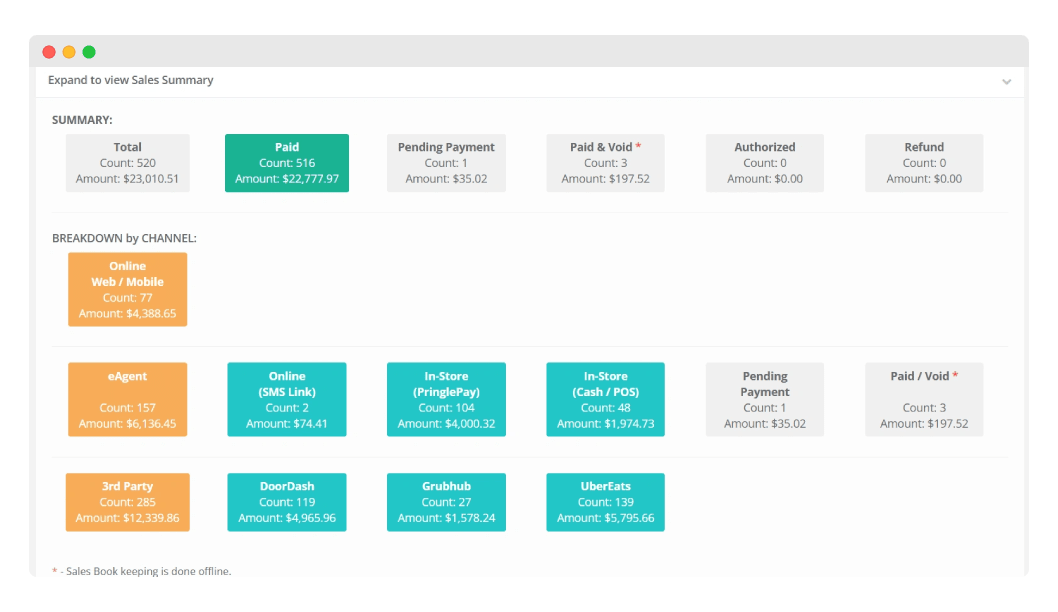Click the Refund summary tile

pyautogui.click(x=924, y=163)
